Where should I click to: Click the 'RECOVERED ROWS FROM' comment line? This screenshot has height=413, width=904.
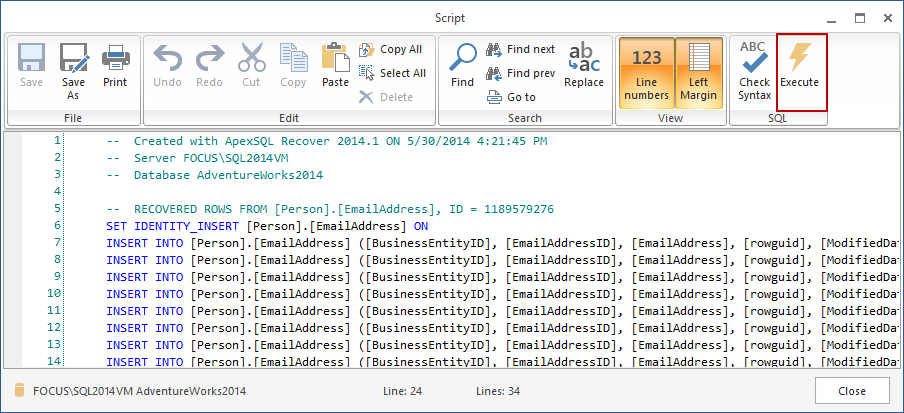tap(330, 209)
